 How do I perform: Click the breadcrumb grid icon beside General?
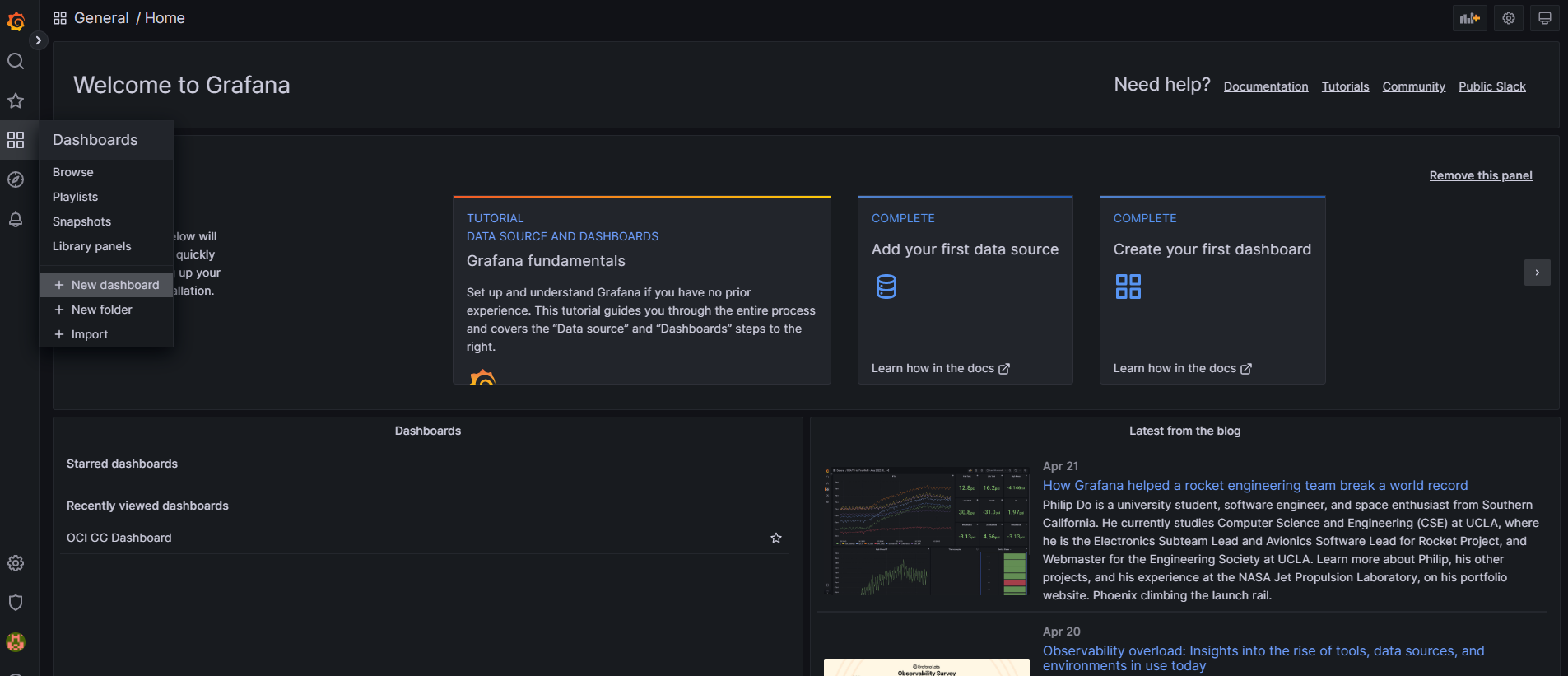[60, 18]
